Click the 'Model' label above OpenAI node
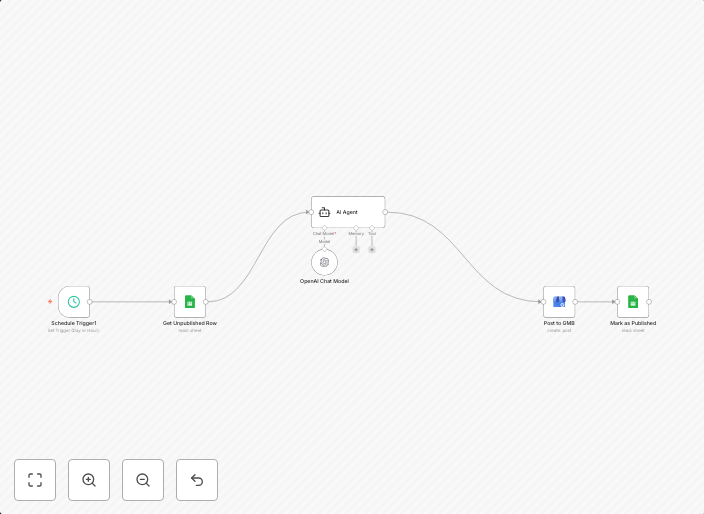This screenshot has height=514, width=704. coord(324,242)
